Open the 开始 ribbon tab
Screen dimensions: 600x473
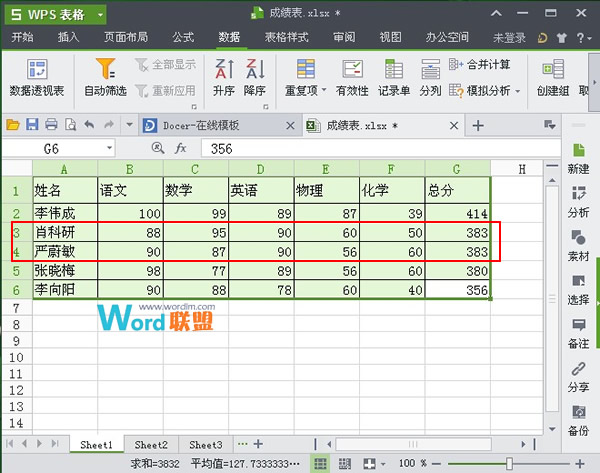(22, 37)
